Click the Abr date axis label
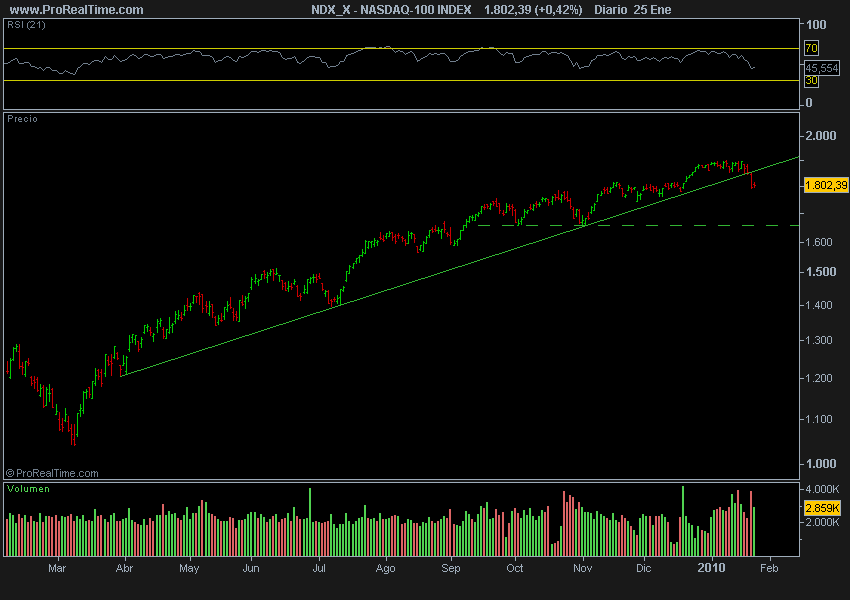The height and width of the screenshot is (600, 850). point(124,568)
